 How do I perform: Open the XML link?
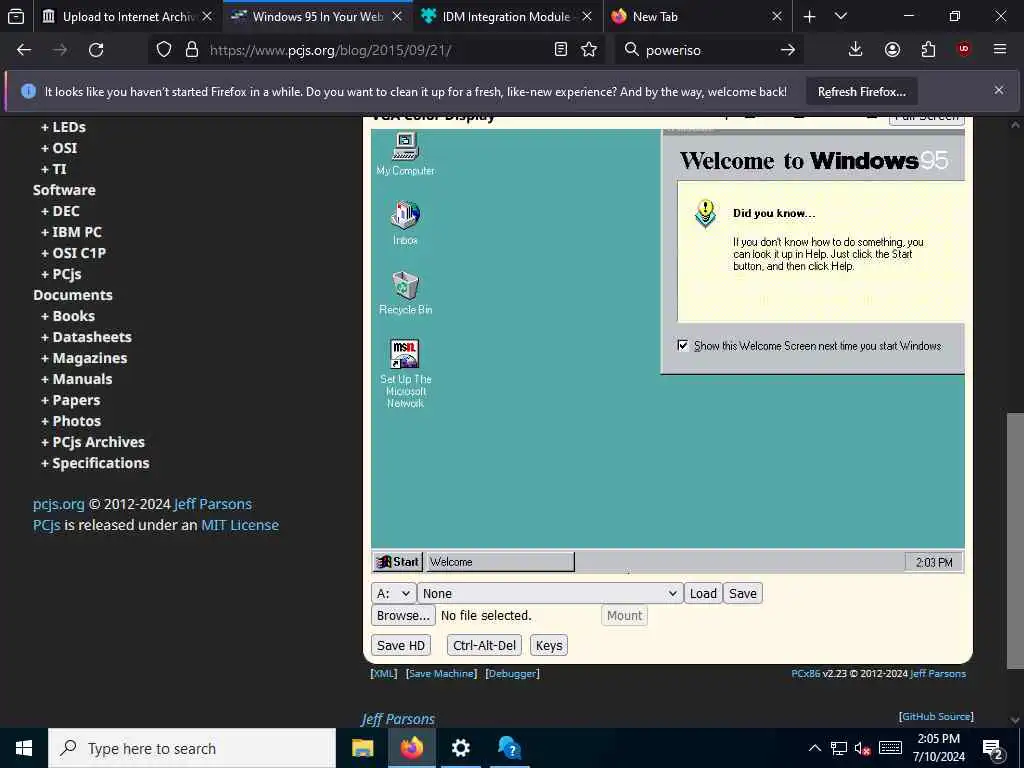[383, 673]
